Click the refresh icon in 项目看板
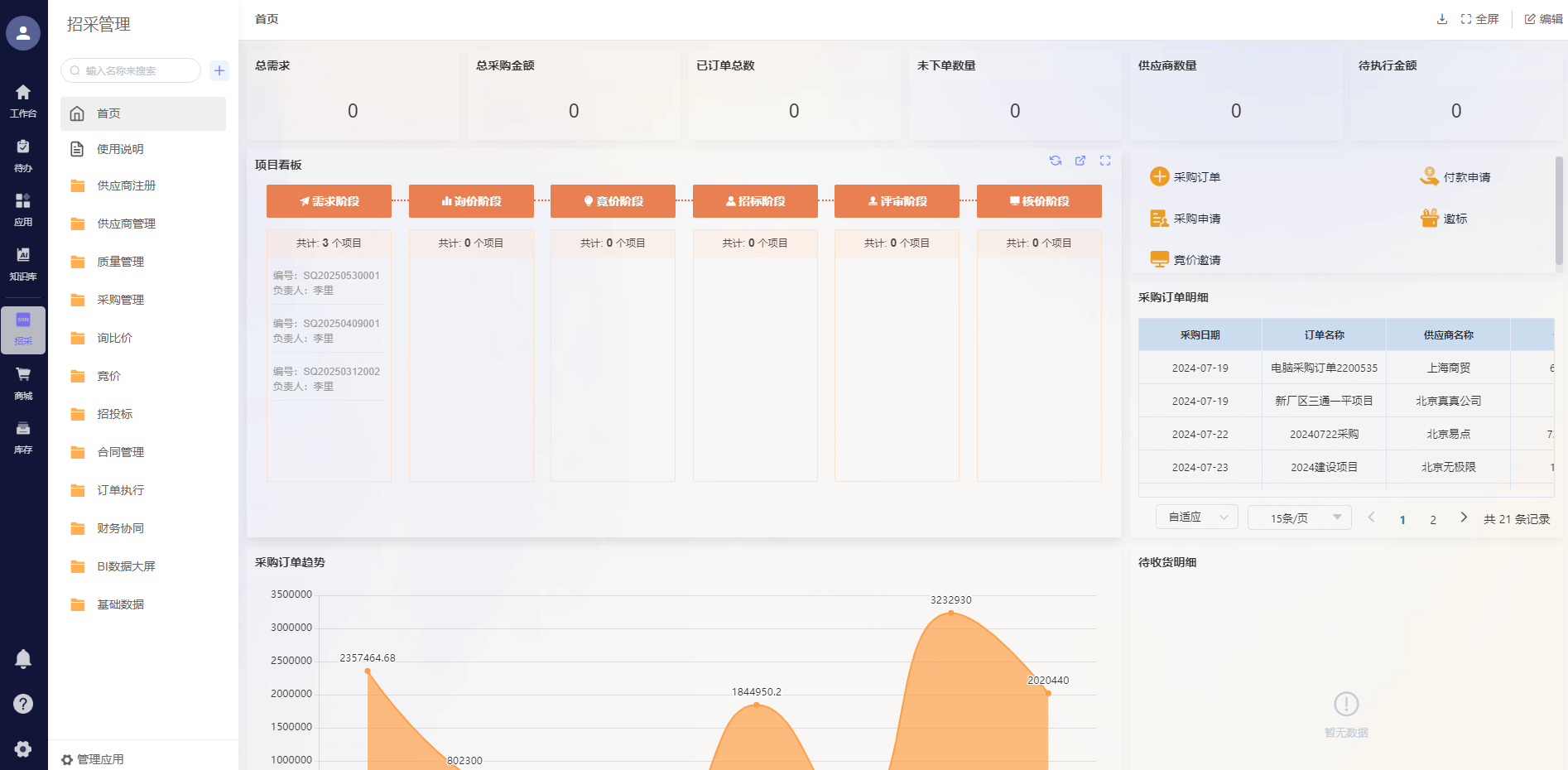This screenshot has height=770, width=1568. [1055, 161]
